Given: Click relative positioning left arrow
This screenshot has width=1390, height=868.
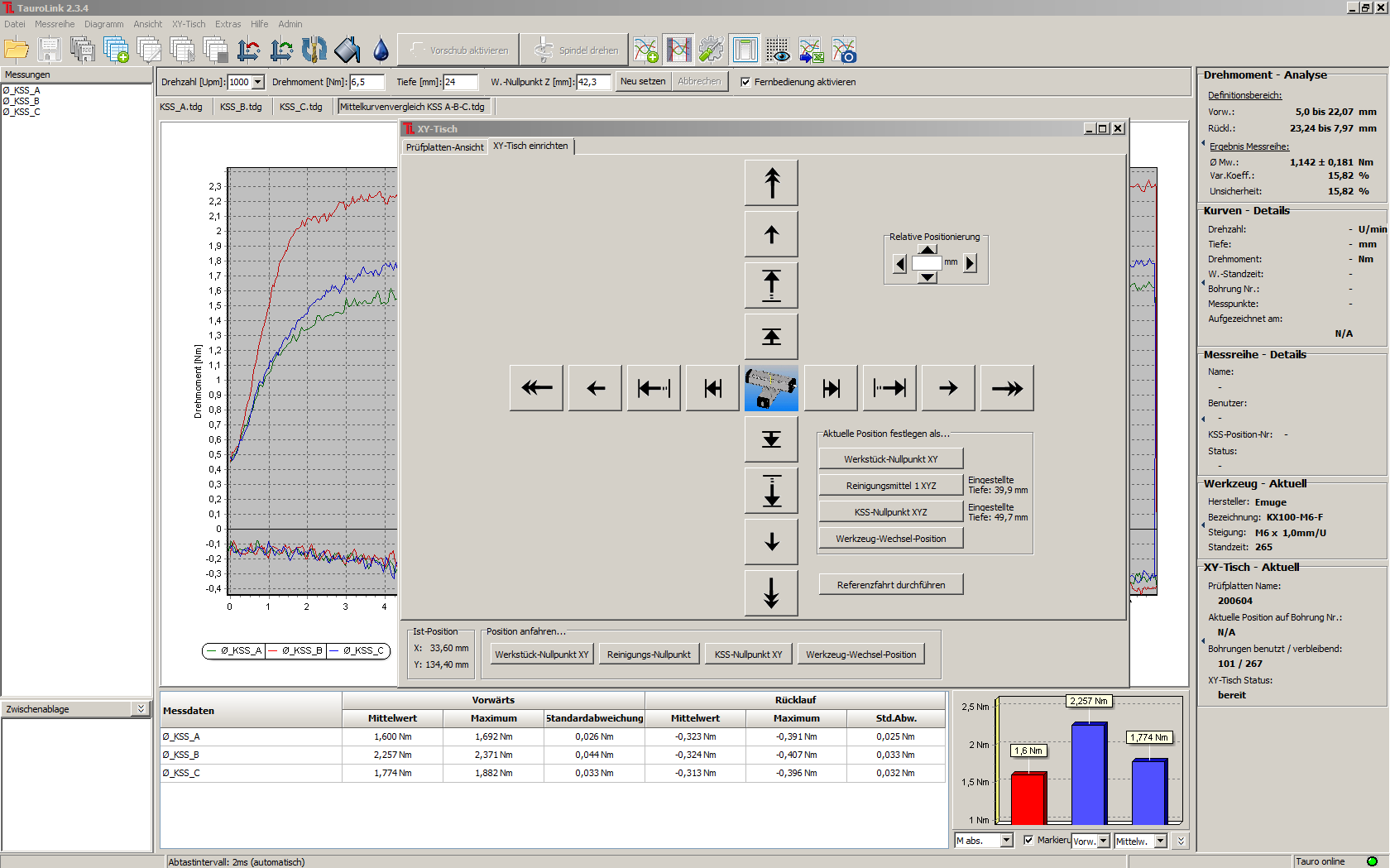Looking at the screenshot, I should [x=900, y=263].
